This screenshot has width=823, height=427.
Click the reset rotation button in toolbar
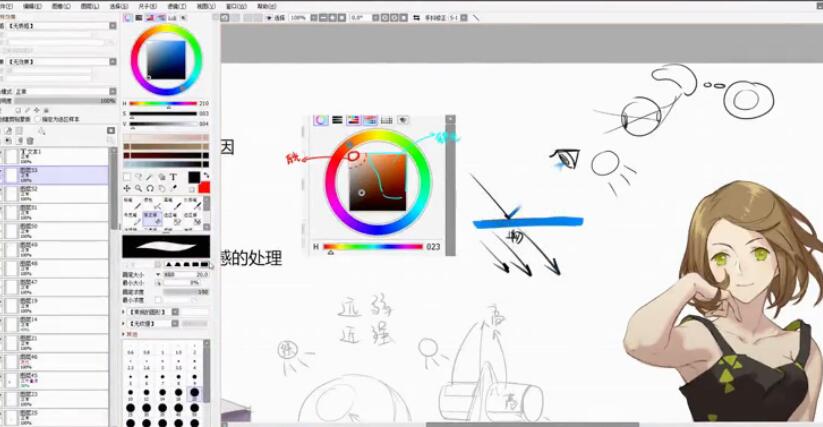403,18
